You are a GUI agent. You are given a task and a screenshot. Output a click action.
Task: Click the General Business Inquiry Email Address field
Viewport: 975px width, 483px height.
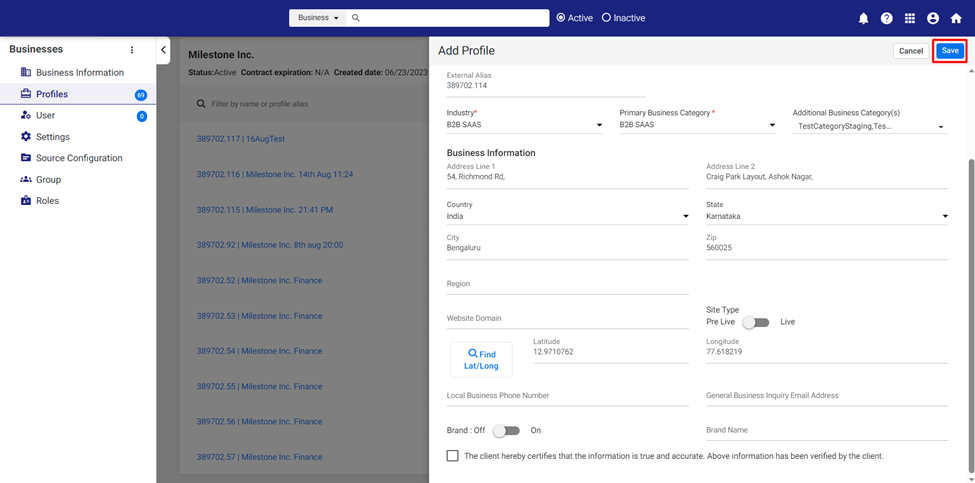(827, 396)
